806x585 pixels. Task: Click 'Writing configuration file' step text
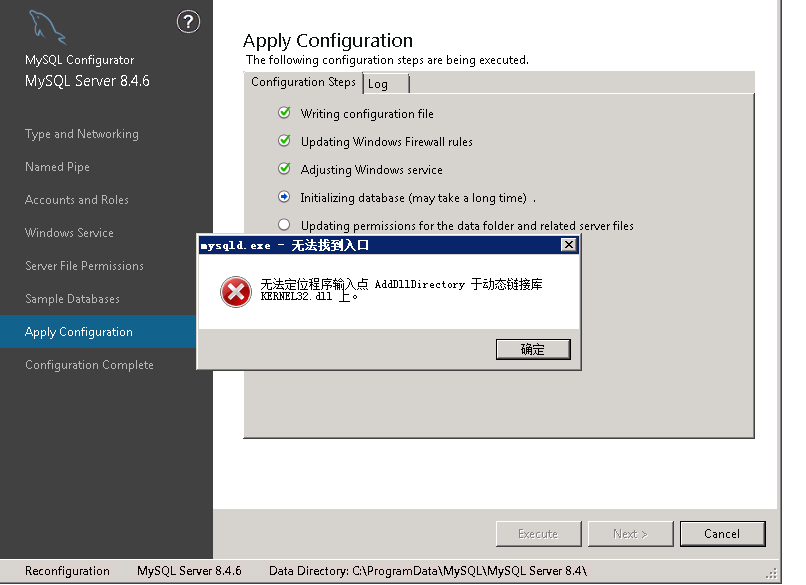click(367, 114)
